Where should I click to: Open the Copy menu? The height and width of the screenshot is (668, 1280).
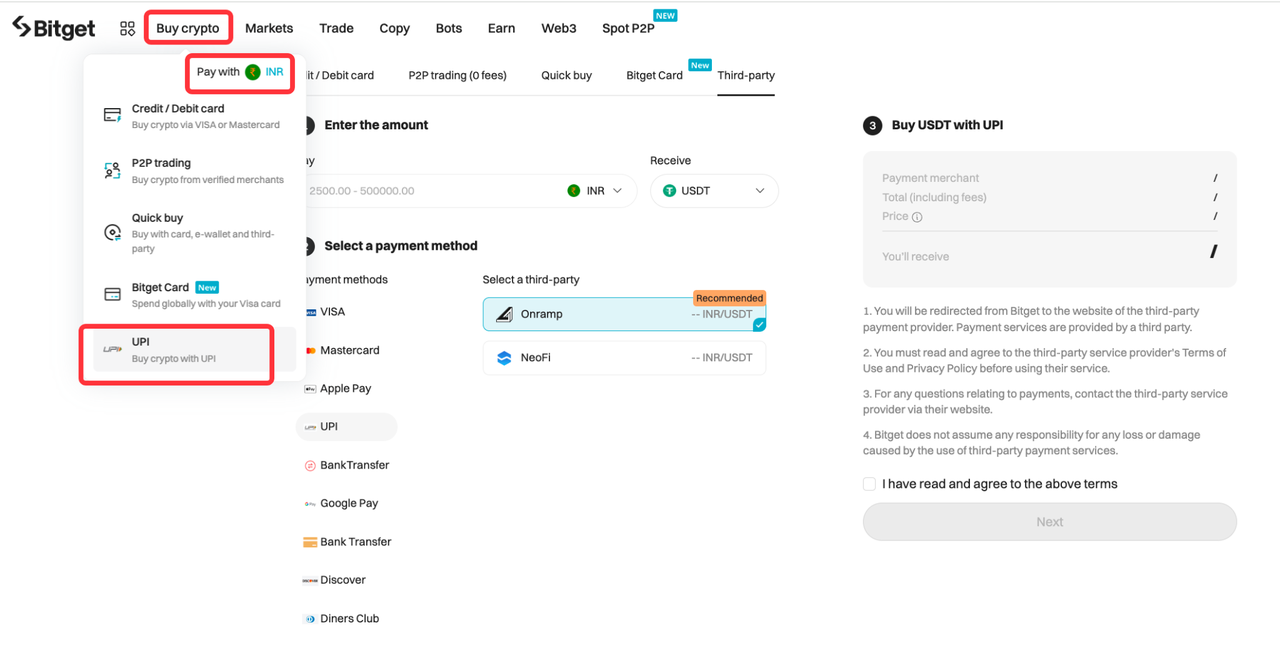click(x=395, y=28)
